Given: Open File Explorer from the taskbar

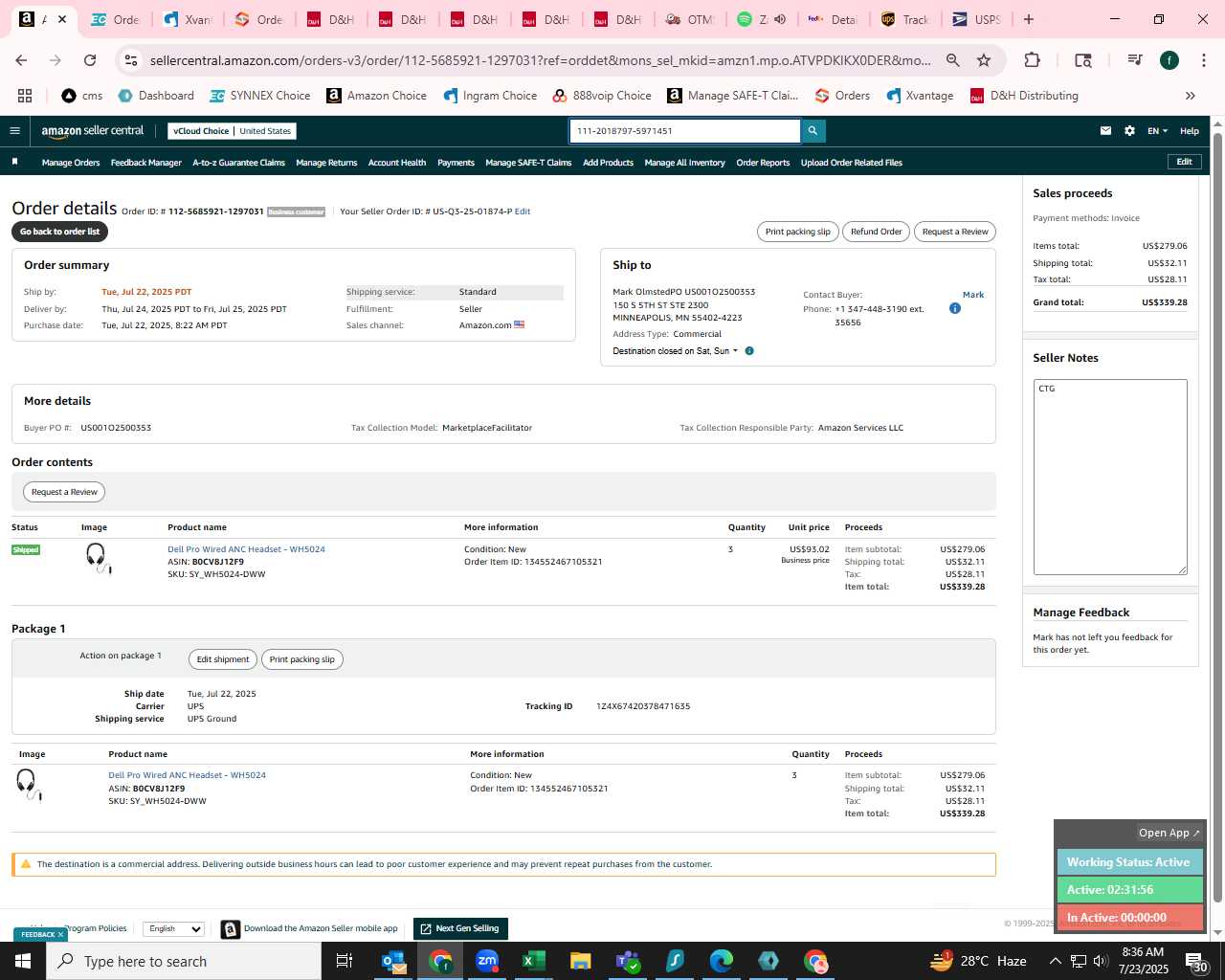Looking at the screenshot, I should (x=580, y=961).
